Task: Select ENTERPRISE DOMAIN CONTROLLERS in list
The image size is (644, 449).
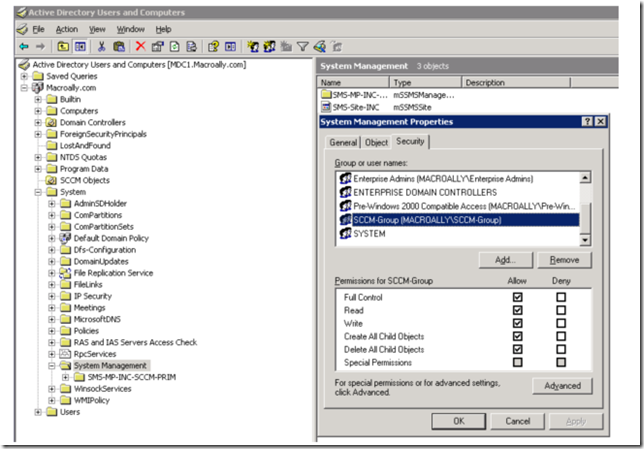Action: coord(424,192)
